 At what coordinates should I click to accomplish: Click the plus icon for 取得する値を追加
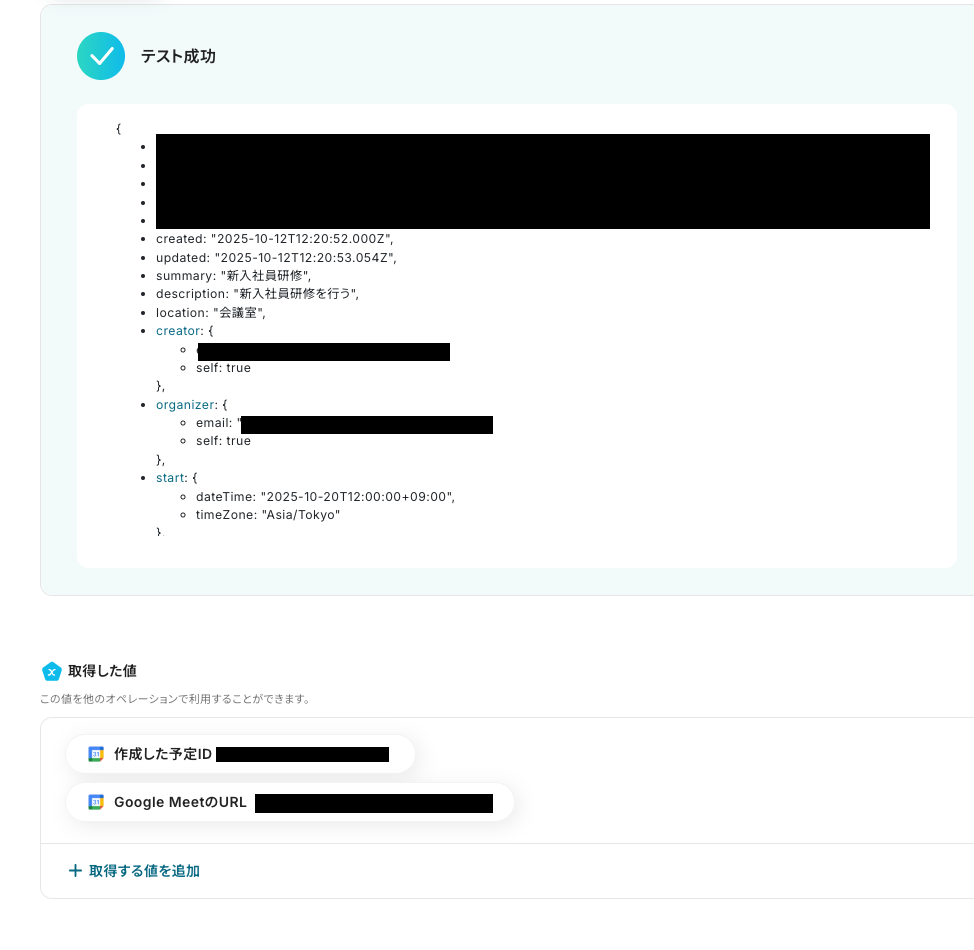(x=75, y=870)
